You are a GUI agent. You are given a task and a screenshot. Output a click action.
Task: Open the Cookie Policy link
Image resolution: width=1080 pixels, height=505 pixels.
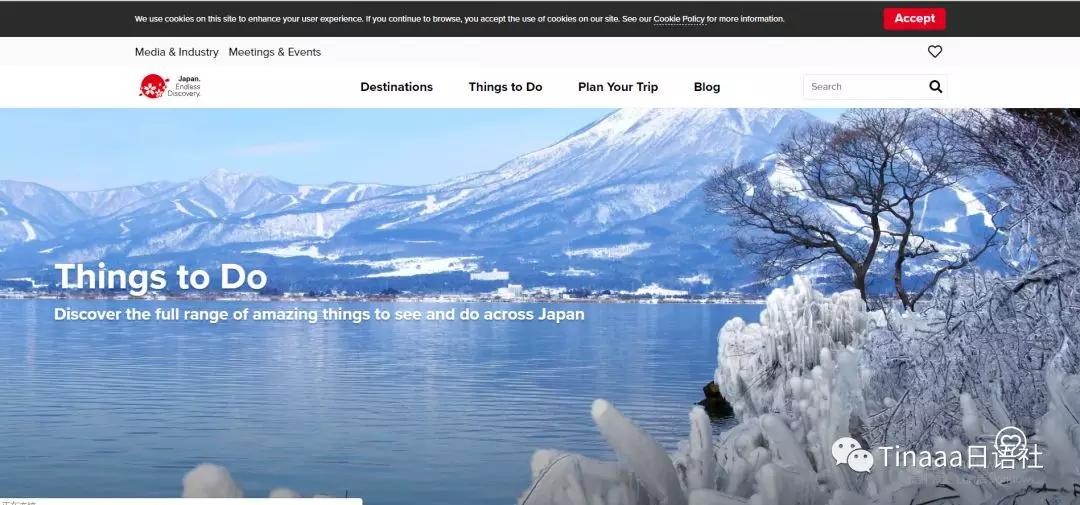tap(679, 19)
